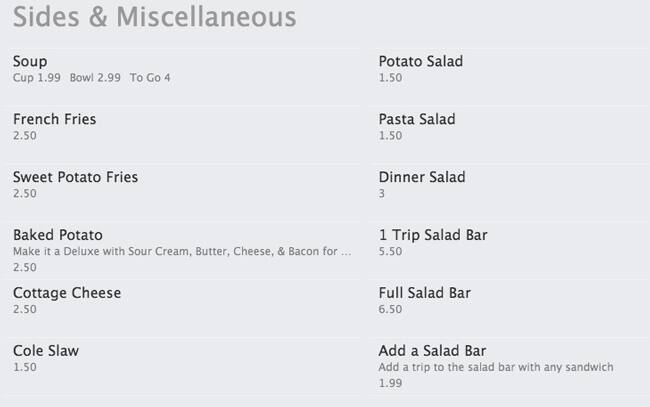
Task: Click the Cole Slaw 1.50 price
Action: (x=25, y=368)
